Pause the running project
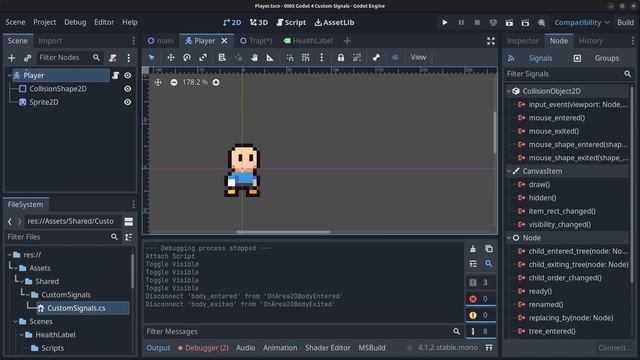 point(461,22)
